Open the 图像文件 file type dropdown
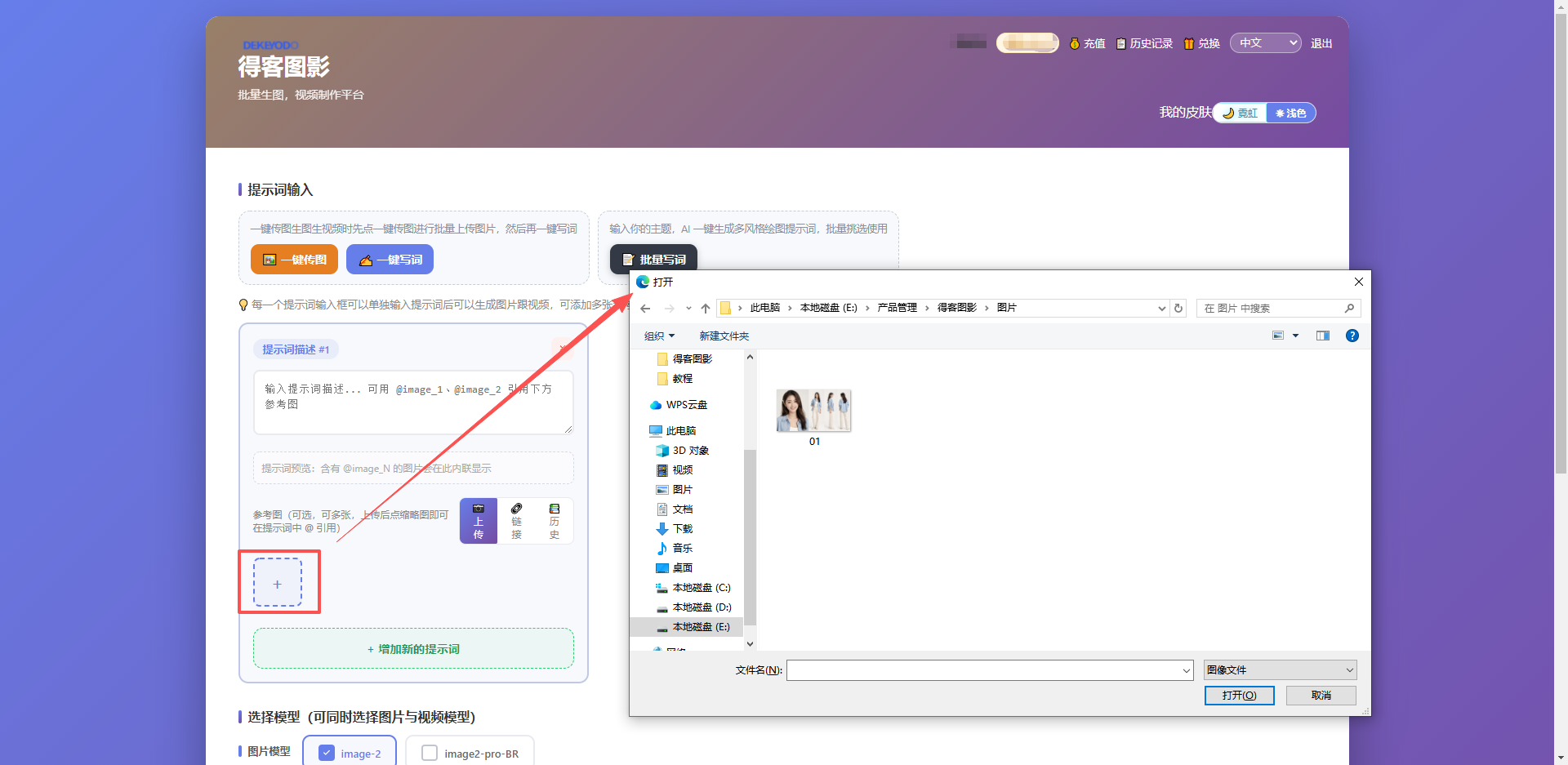1568x765 pixels. coord(1280,670)
